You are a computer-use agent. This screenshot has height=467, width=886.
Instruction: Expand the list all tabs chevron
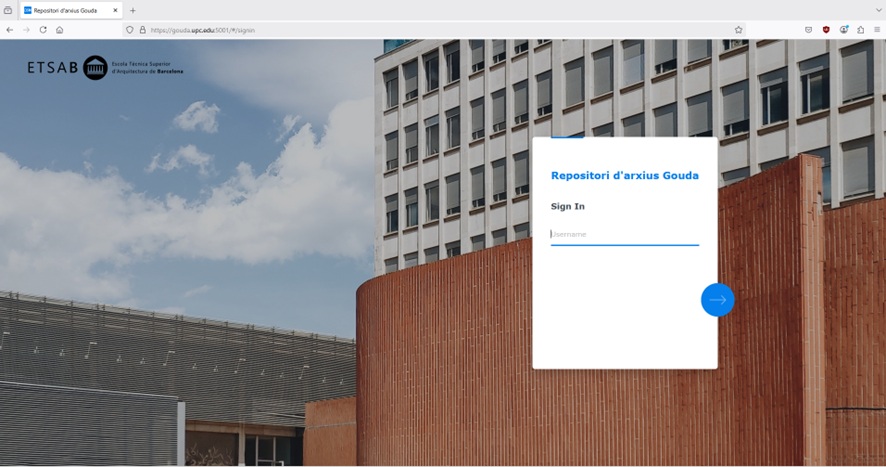878,10
